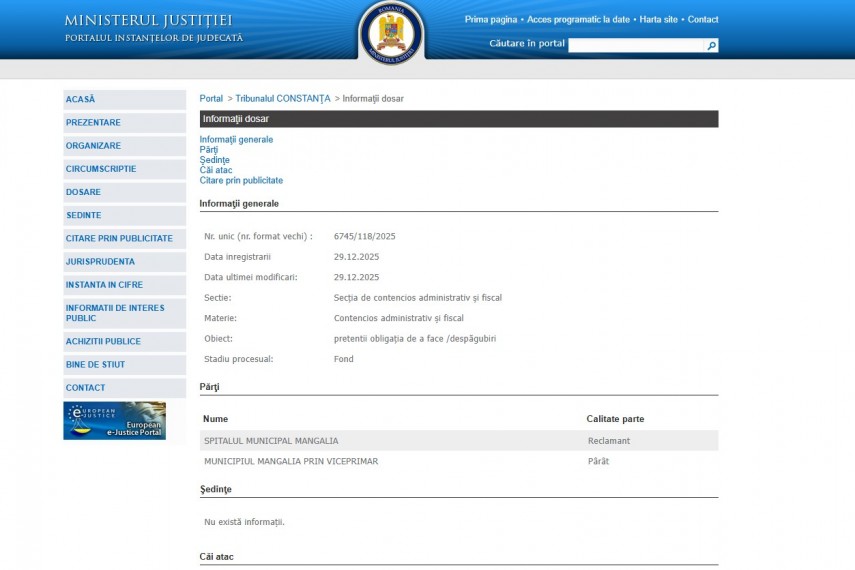Jump to Părți anchor link
This screenshot has width=855, height=570.
[209, 150]
